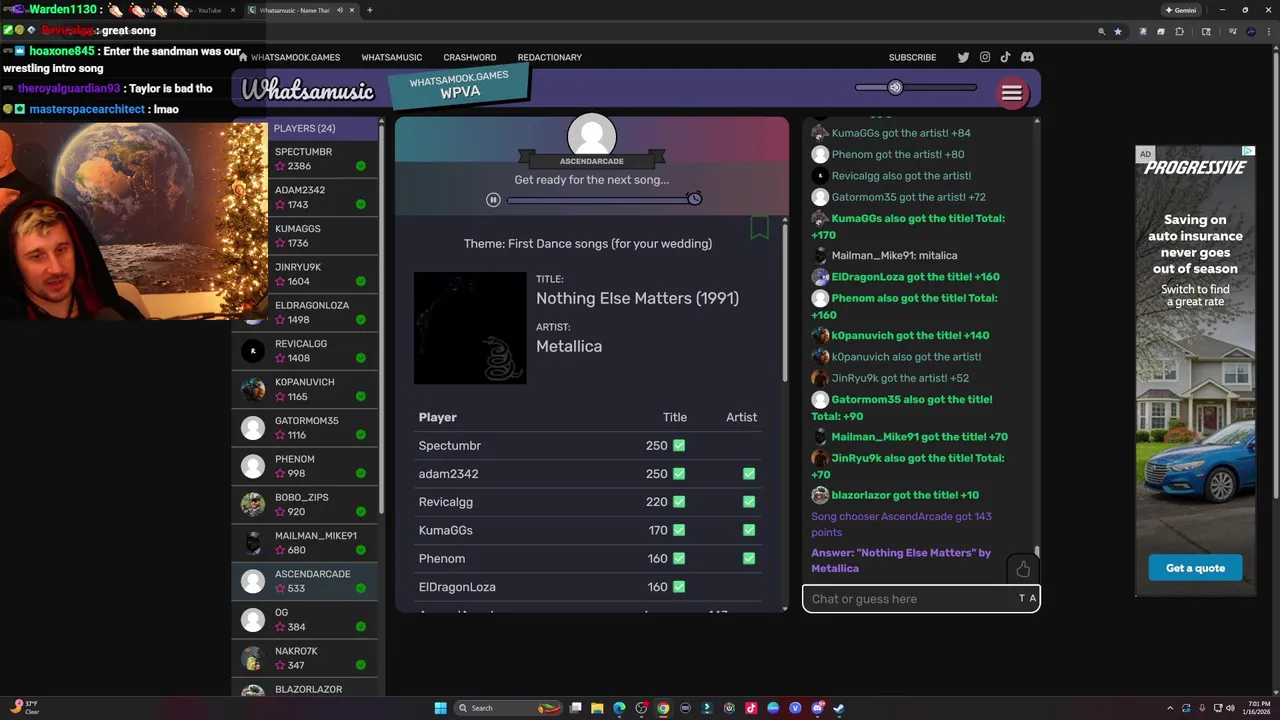The width and height of the screenshot is (1280, 720).
Task: Open the Chrome profile avatar
Action: [x=1250, y=32]
